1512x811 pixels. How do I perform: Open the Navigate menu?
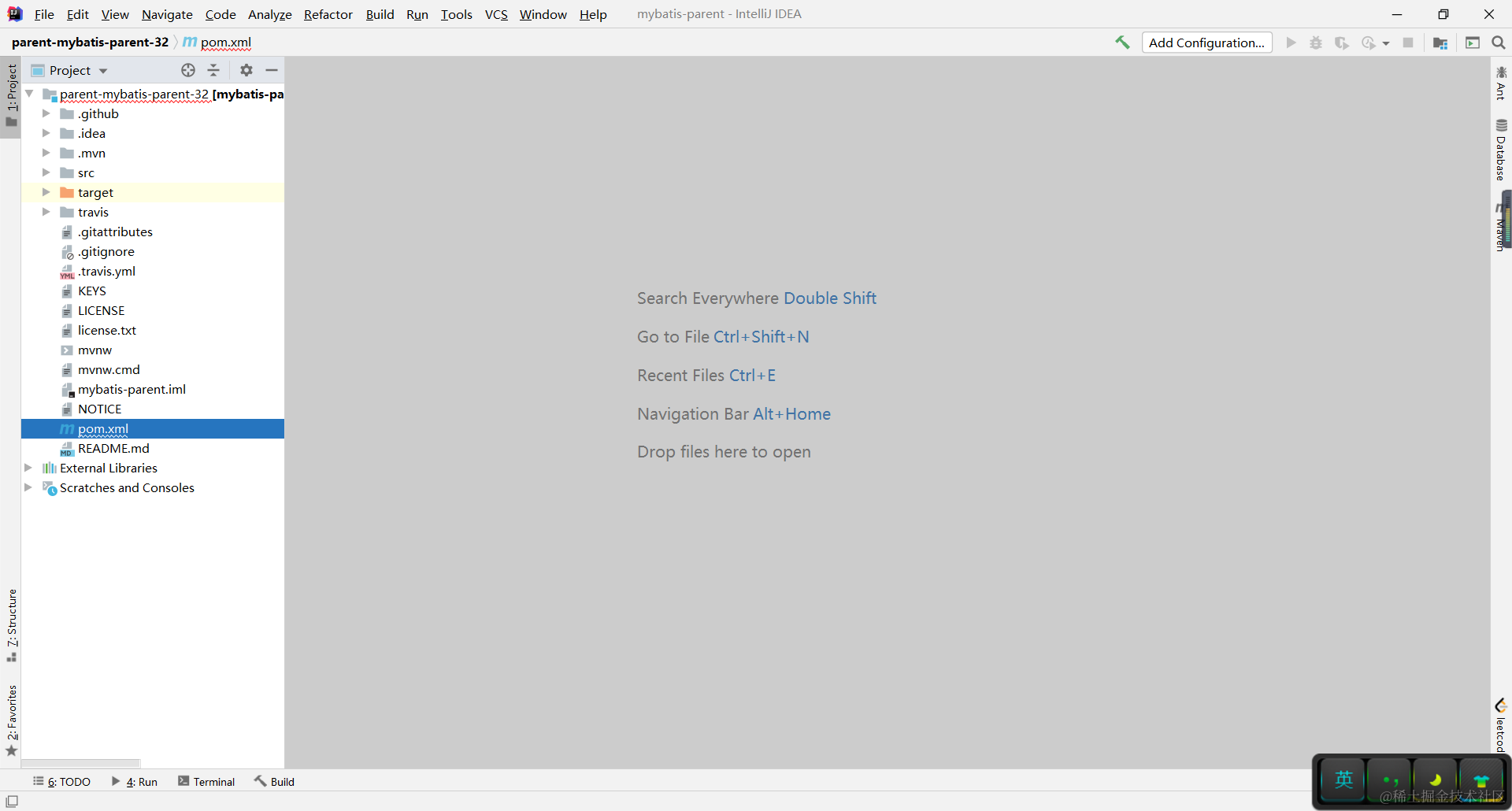(167, 14)
